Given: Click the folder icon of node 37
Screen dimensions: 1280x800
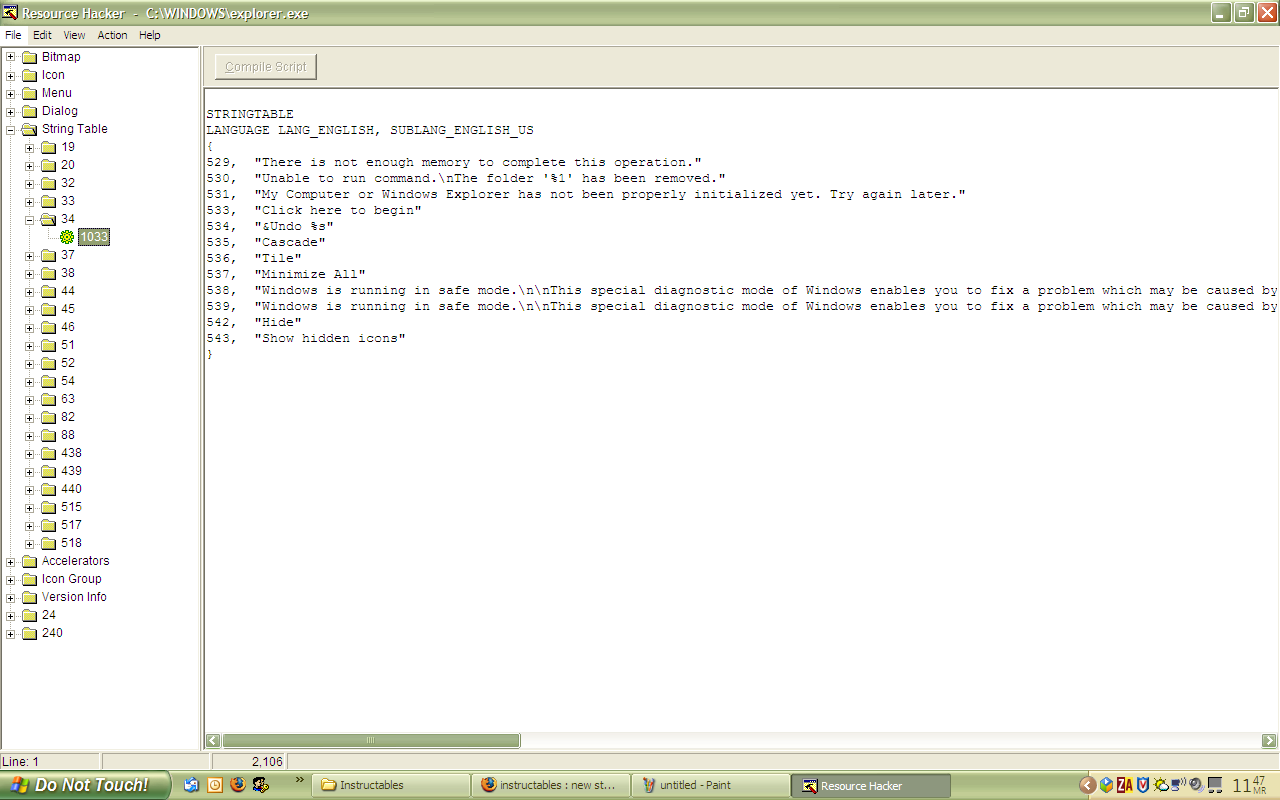Looking at the screenshot, I should (x=48, y=255).
